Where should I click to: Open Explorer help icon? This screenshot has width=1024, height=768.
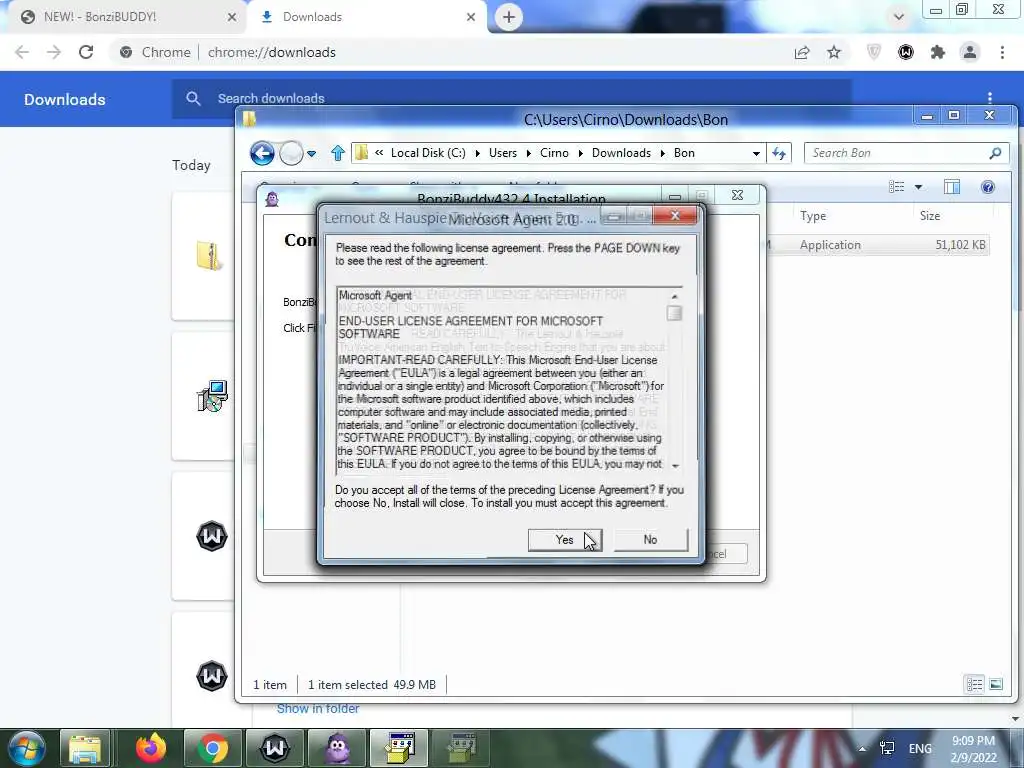[988, 187]
